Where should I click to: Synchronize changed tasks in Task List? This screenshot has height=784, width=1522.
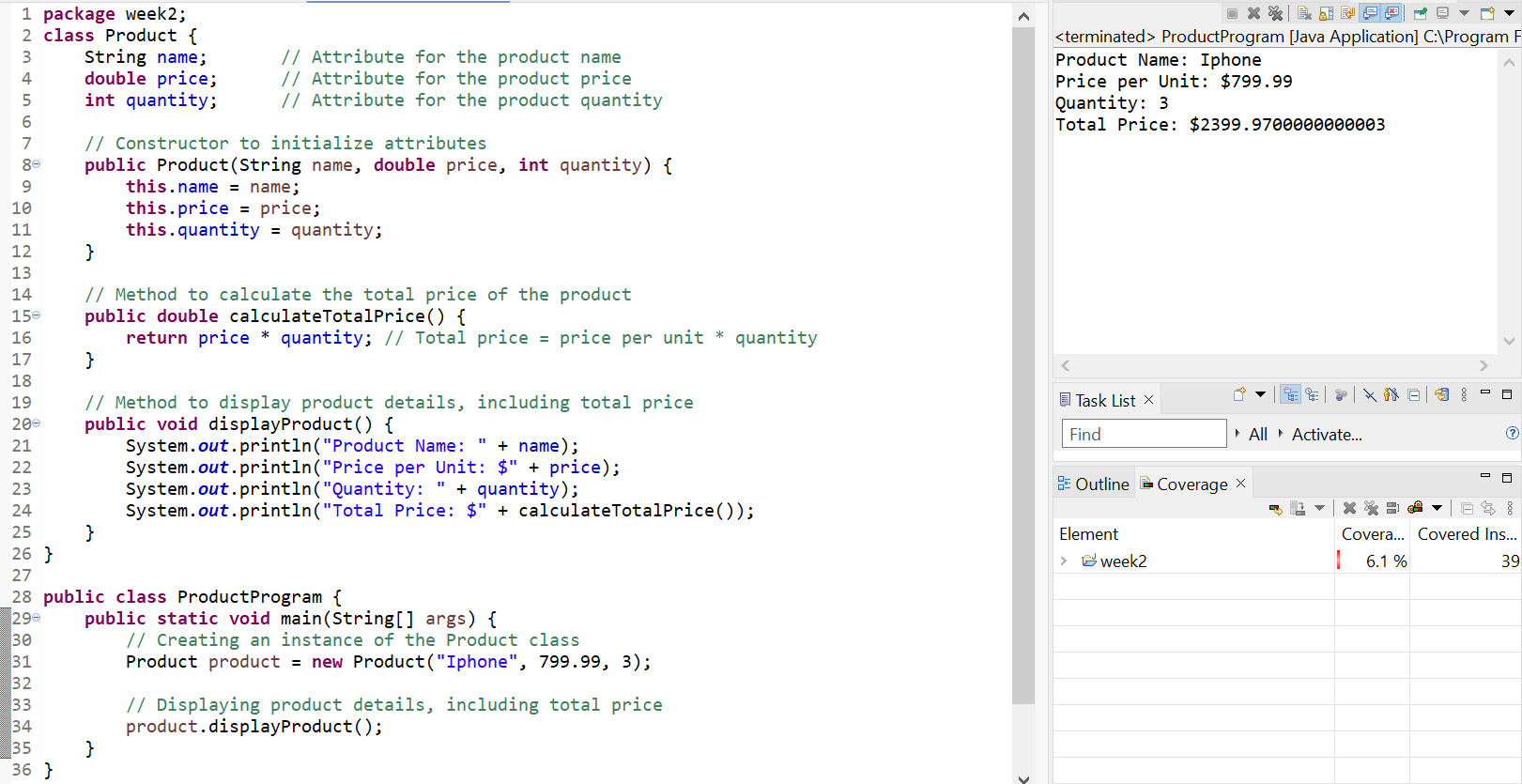coord(1442,394)
